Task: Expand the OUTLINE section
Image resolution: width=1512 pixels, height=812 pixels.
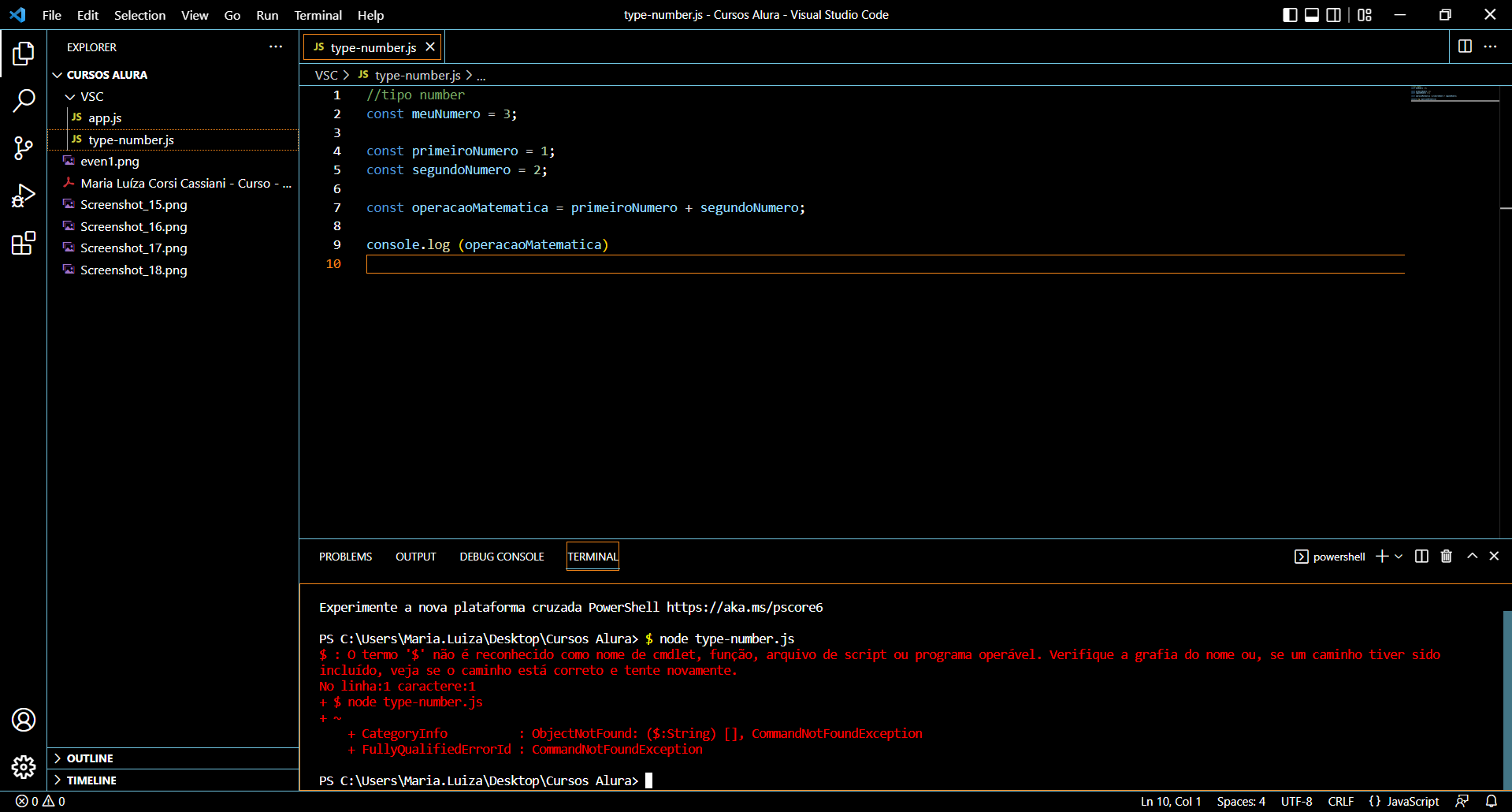Action: click(173, 758)
